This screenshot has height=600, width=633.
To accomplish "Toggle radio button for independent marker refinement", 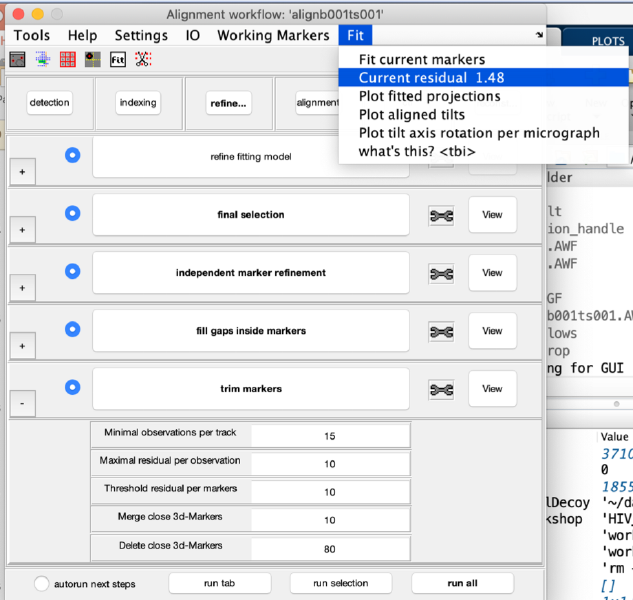I will (x=73, y=271).
